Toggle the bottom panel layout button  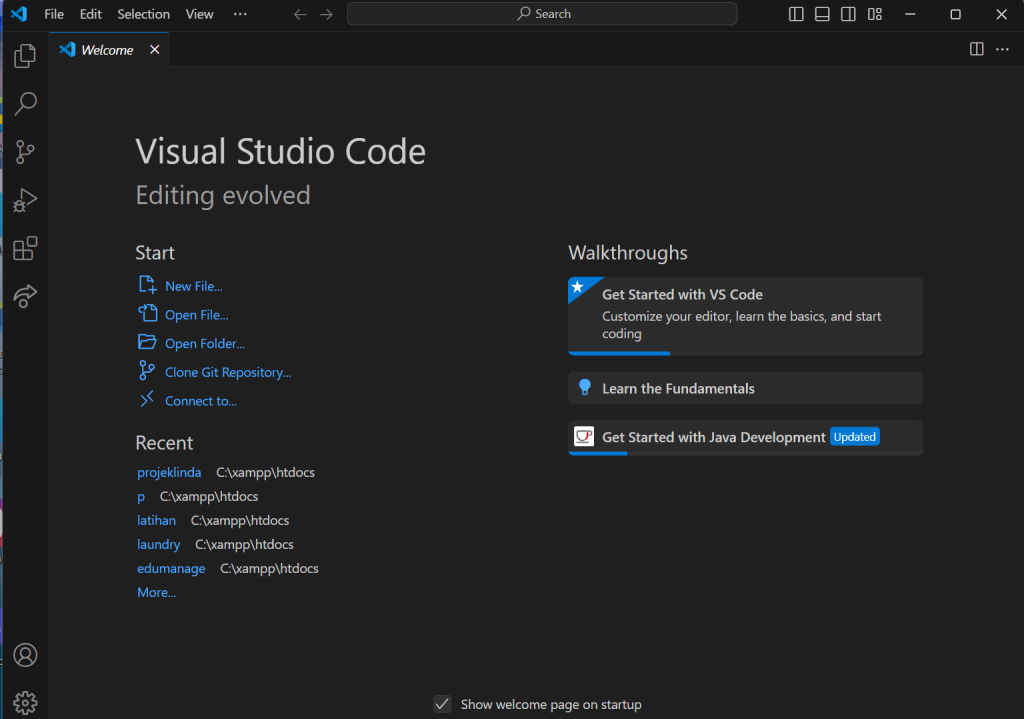tap(822, 14)
